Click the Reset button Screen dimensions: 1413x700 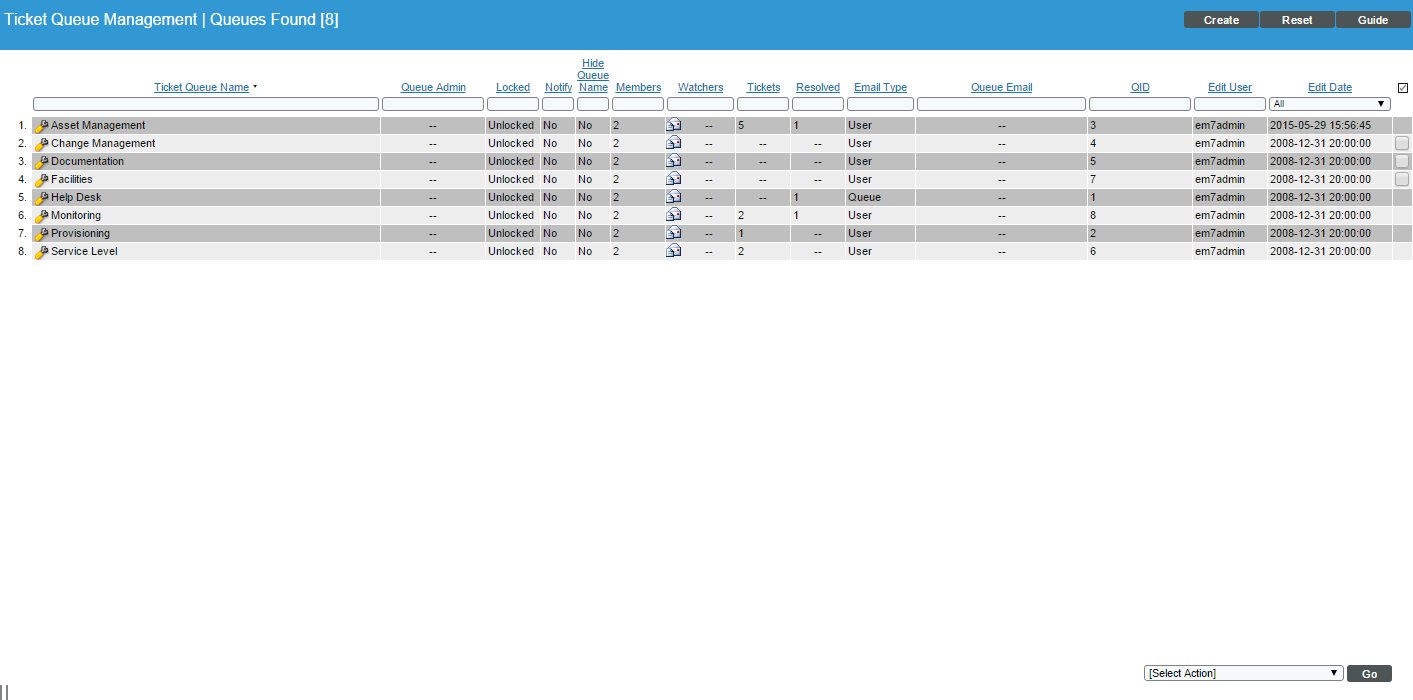pos(1297,20)
